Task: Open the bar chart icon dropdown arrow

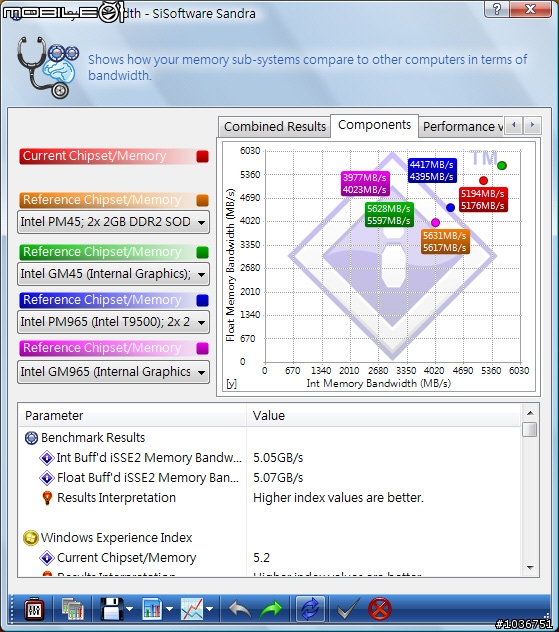Action: point(169,609)
